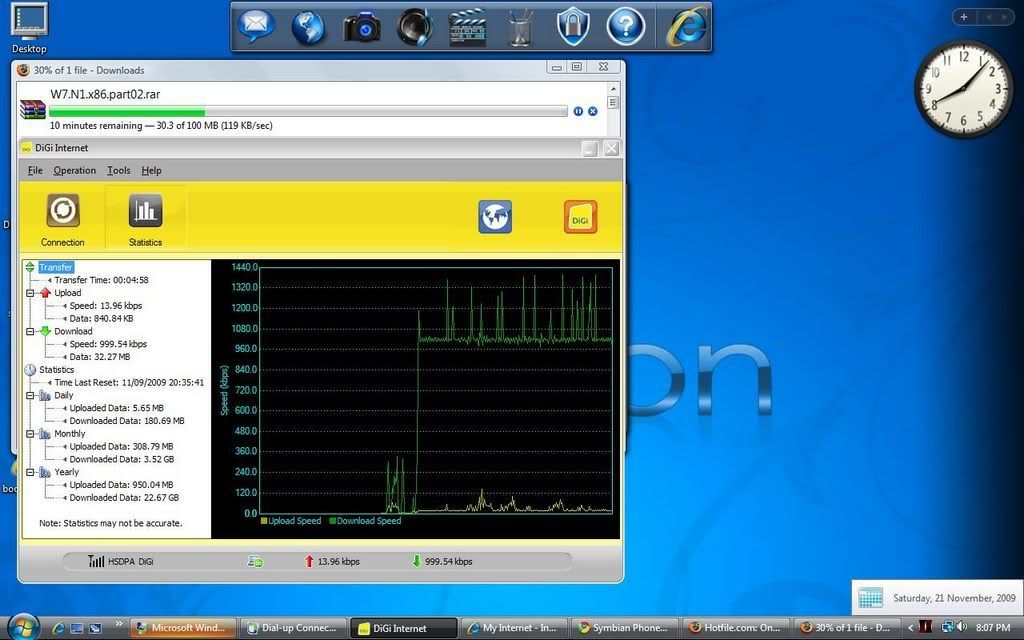Select the Transfer tree item

point(56,267)
